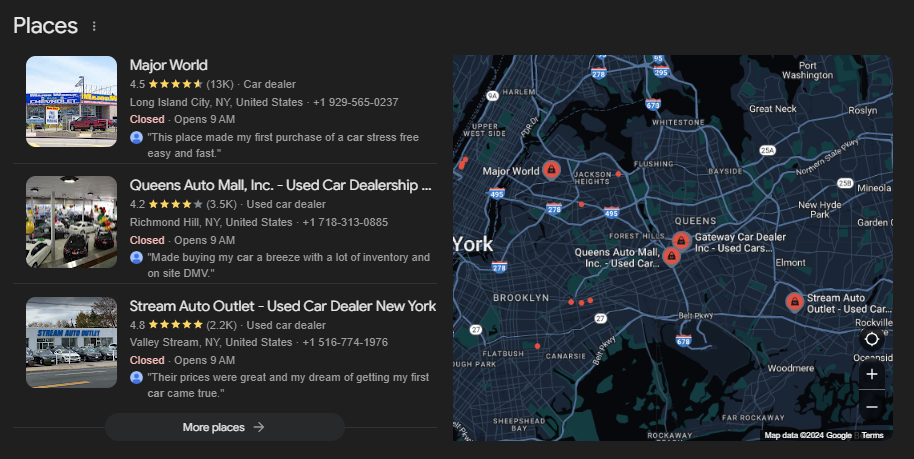This screenshot has height=459, width=914.
Task: Open the map Terms link
Action: (x=873, y=435)
